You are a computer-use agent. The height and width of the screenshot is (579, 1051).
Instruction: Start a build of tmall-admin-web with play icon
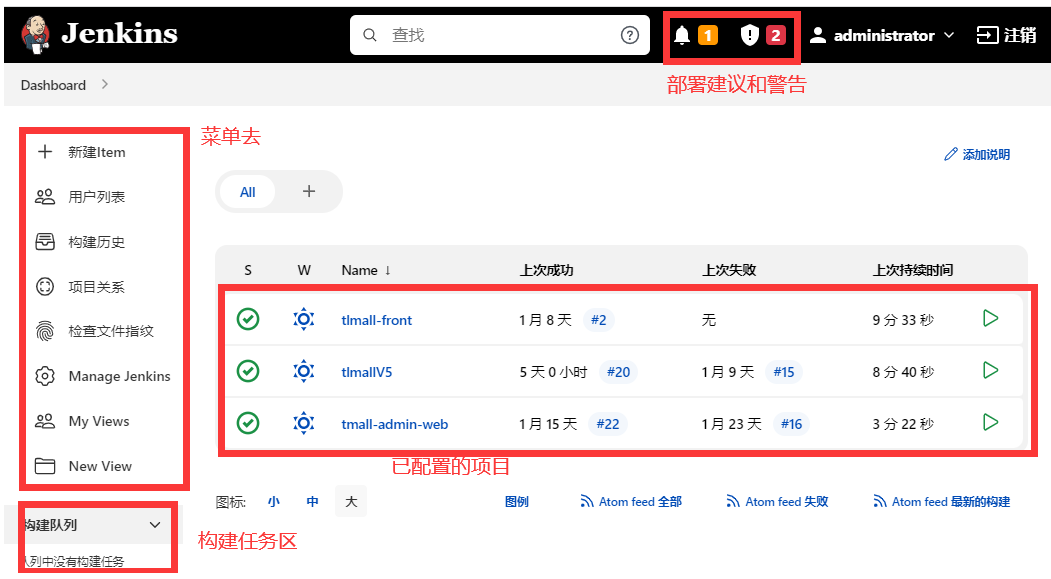(990, 422)
